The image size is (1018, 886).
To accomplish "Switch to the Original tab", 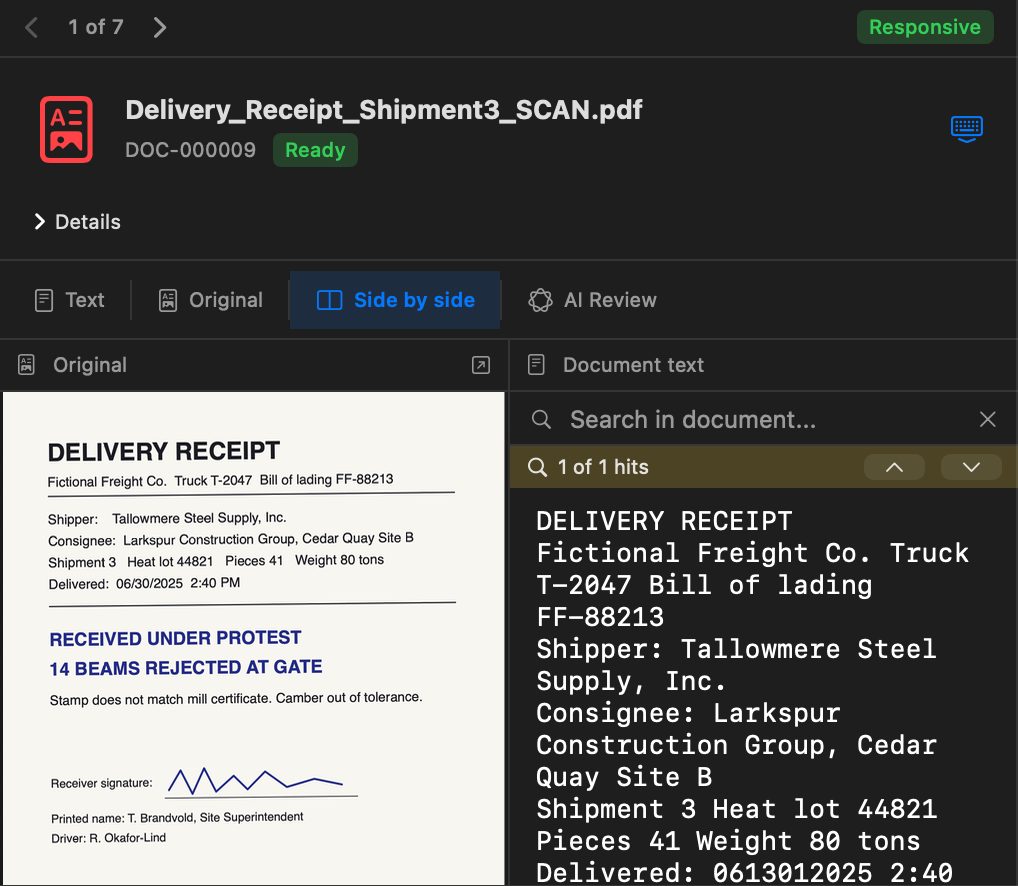I will pos(210,300).
